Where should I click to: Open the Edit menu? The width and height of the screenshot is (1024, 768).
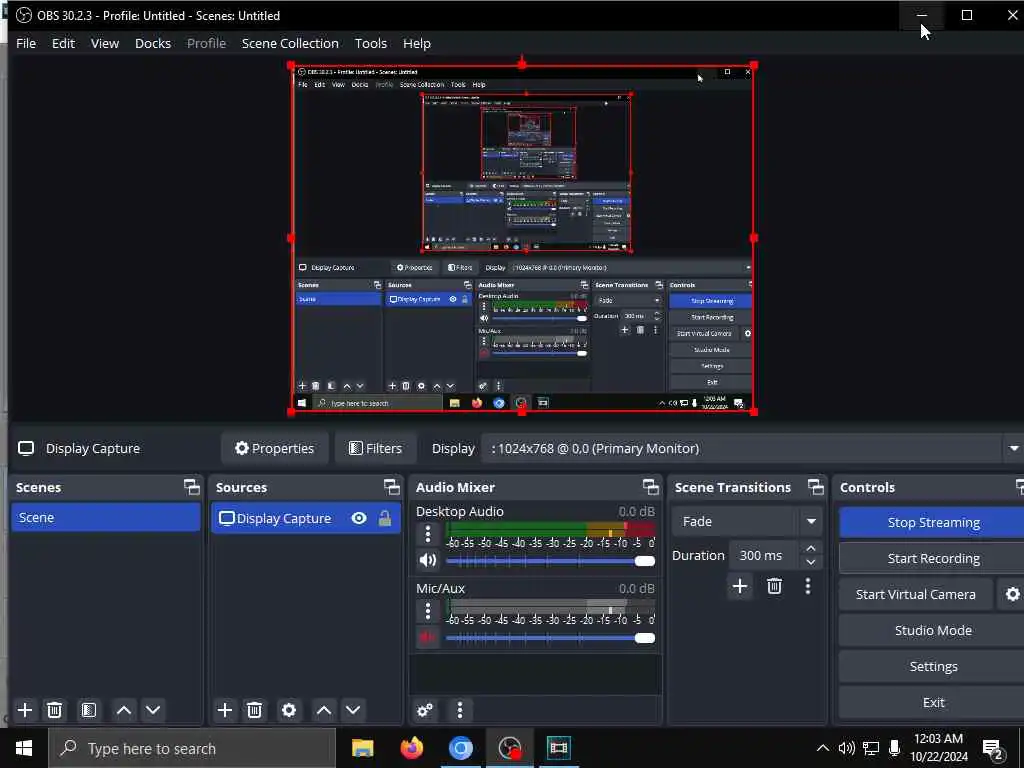click(x=63, y=43)
